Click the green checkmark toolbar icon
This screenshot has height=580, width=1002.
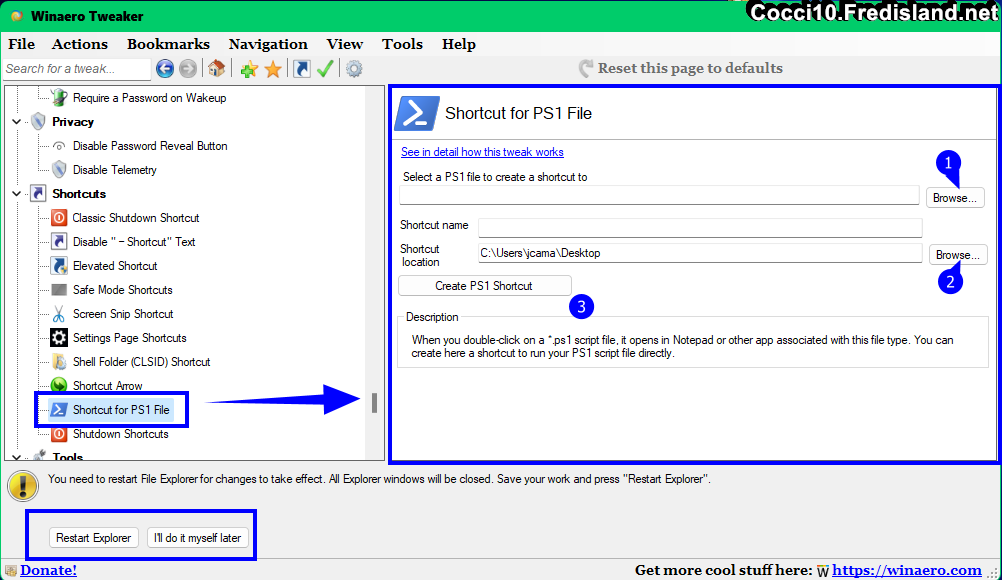pyautogui.click(x=325, y=68)
